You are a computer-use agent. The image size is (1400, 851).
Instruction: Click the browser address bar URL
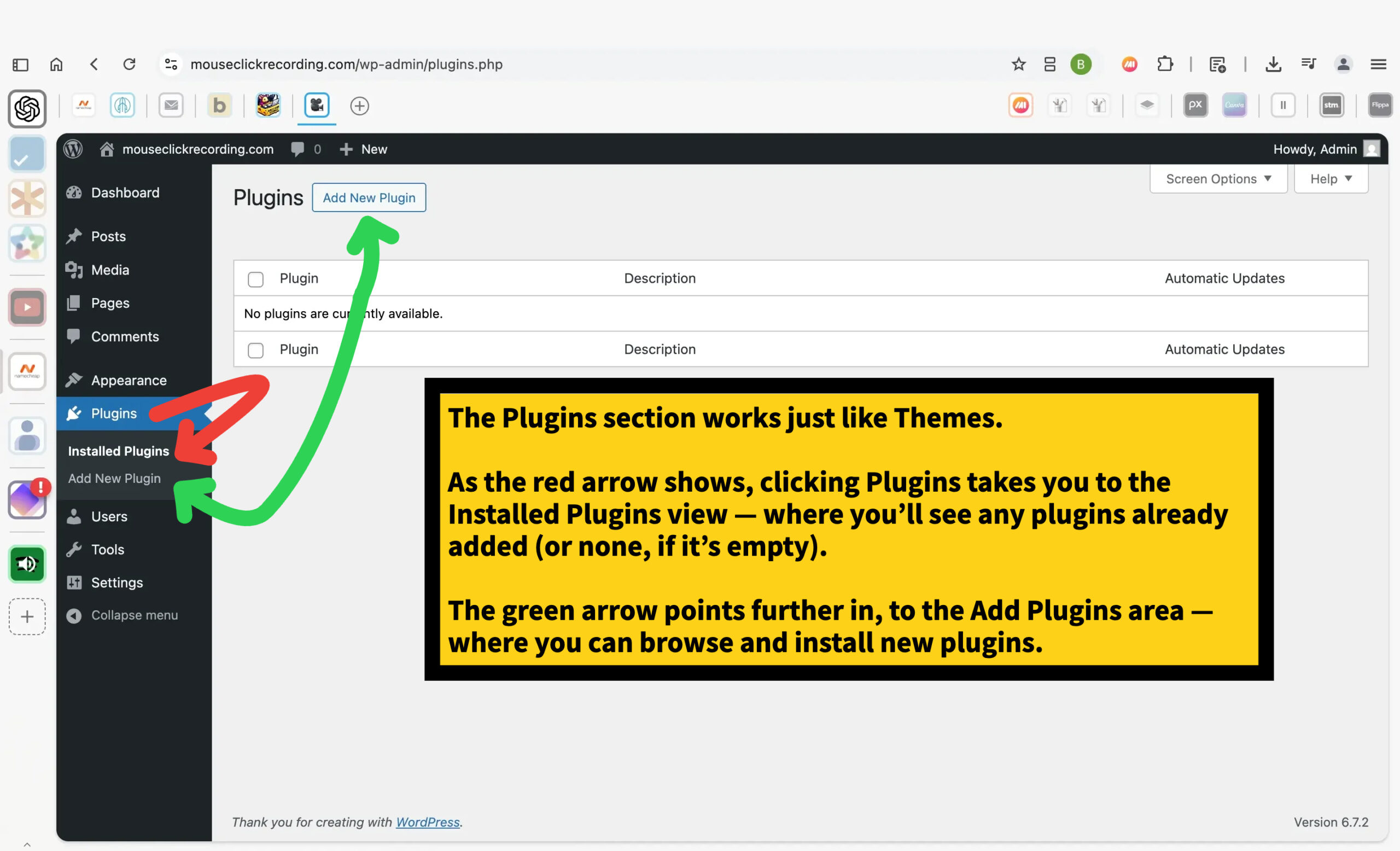346,64
